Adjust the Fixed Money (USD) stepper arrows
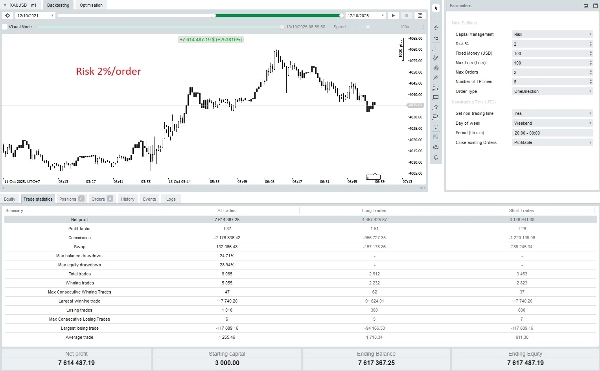The image size is (600, 371). [590, 53]
